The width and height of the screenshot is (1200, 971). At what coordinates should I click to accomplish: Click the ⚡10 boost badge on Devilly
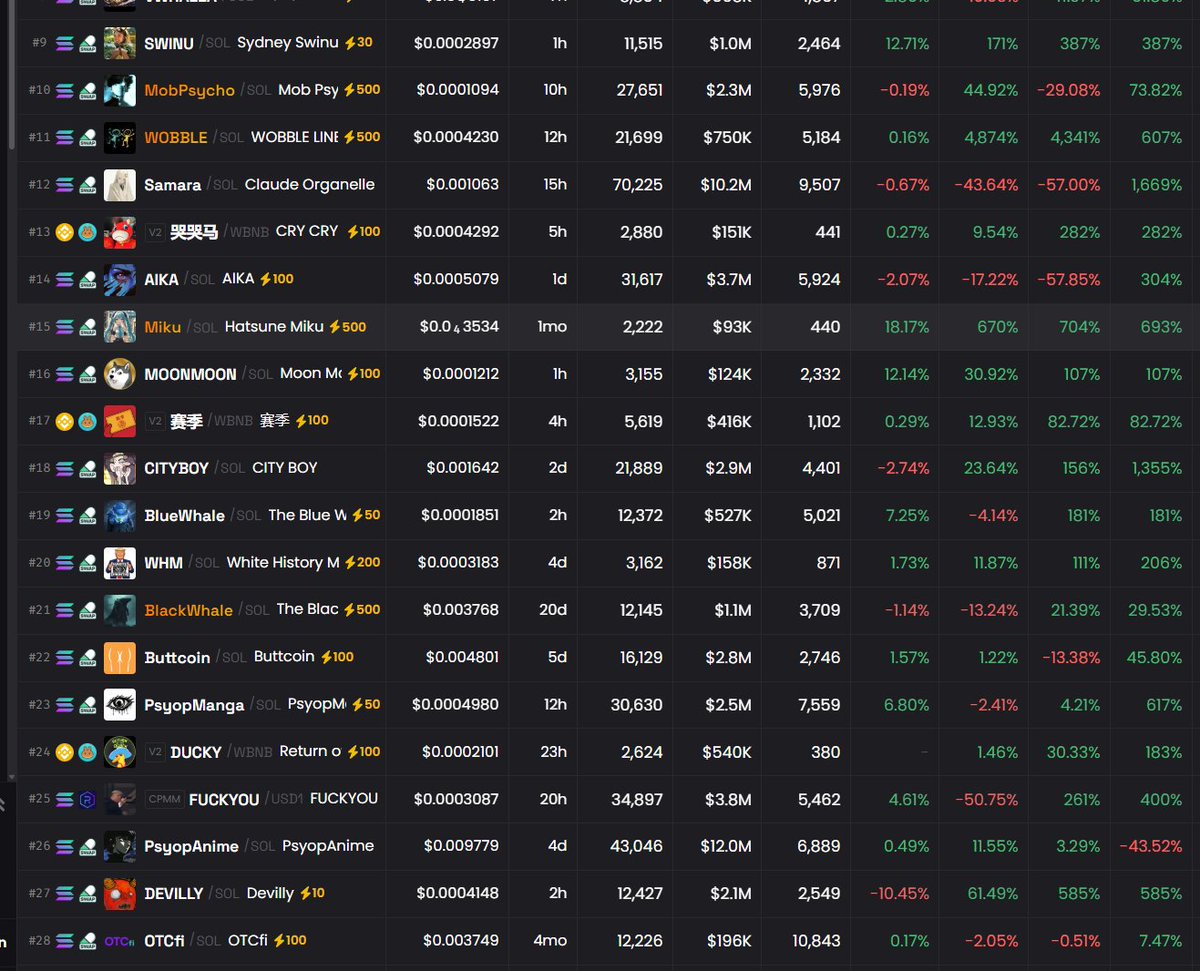click(312, 893)
